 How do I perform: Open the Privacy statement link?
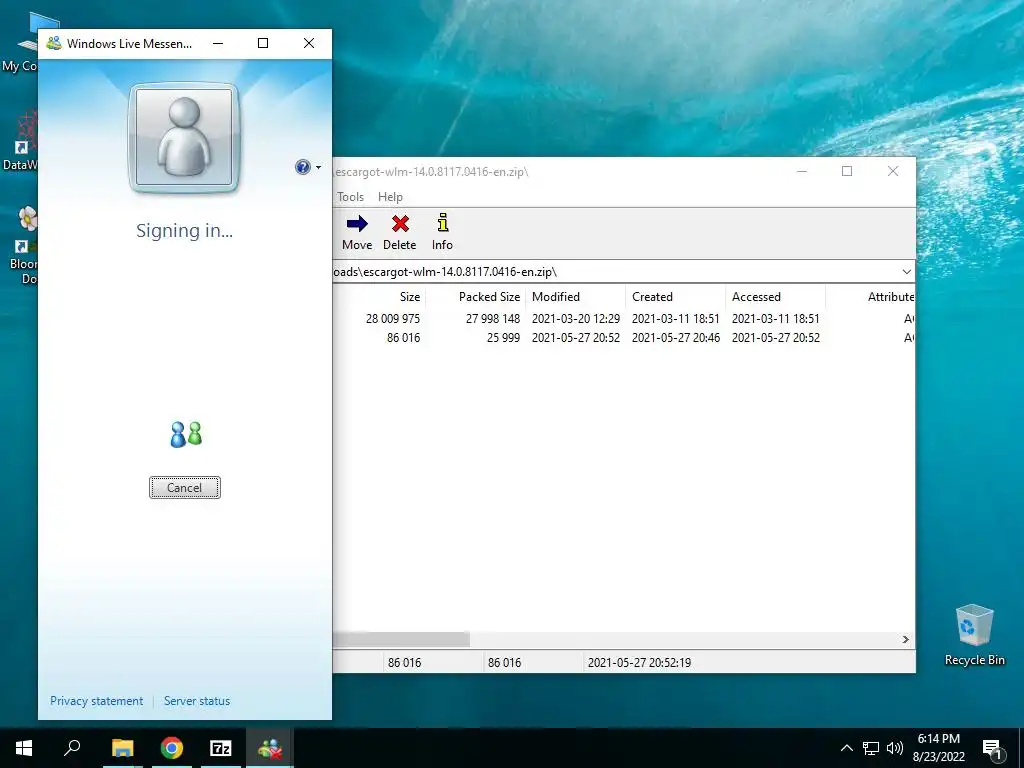coord(97,701)
